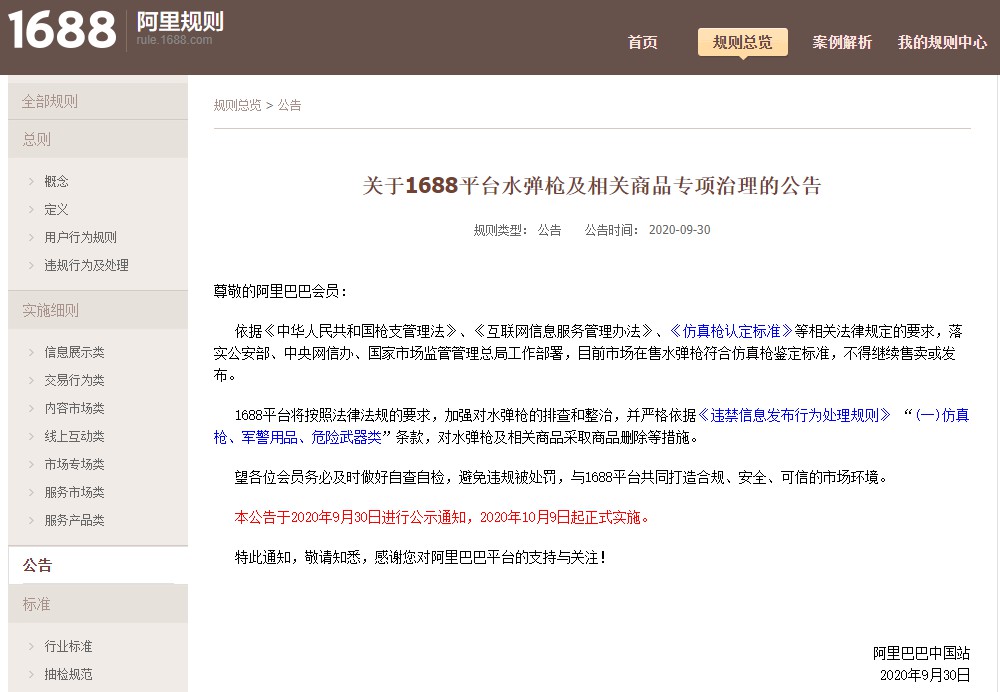The image size is (1000, 692).
Task: Select 内容市场类 in the sidebar
Action: click(74, 408)
